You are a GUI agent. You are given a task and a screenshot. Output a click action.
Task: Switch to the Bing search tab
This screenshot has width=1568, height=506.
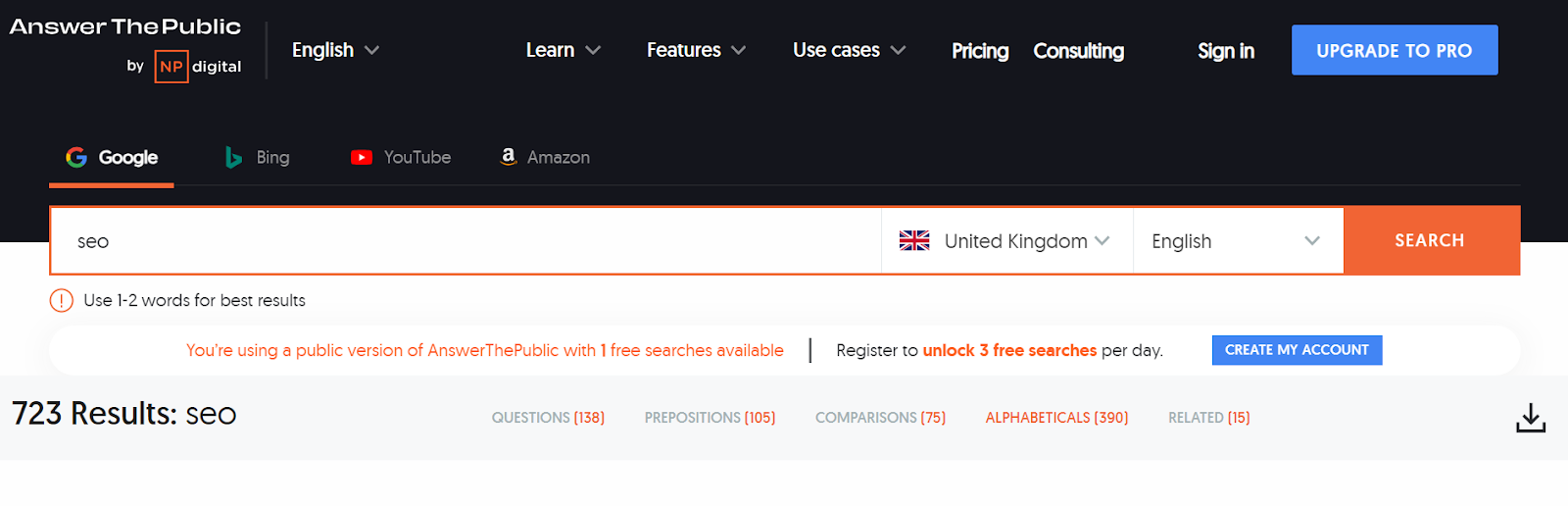258,157
